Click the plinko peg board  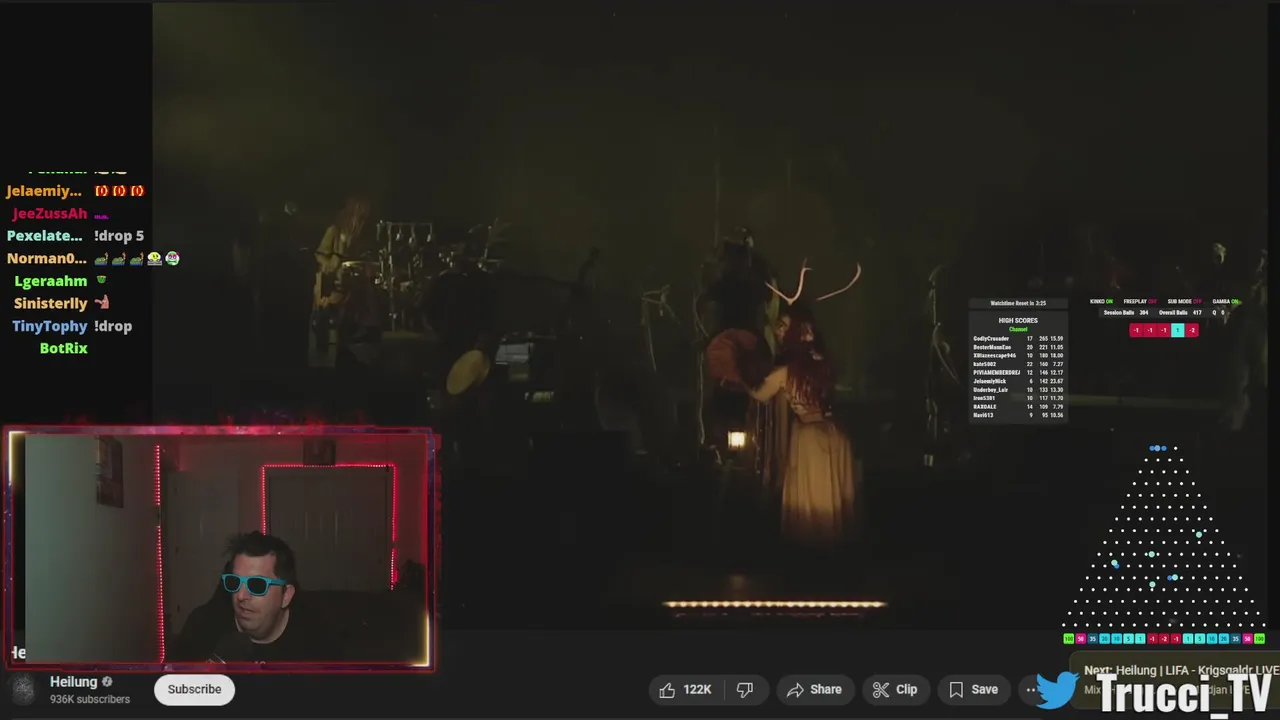pyautogui.click(x=1165, y=538)
